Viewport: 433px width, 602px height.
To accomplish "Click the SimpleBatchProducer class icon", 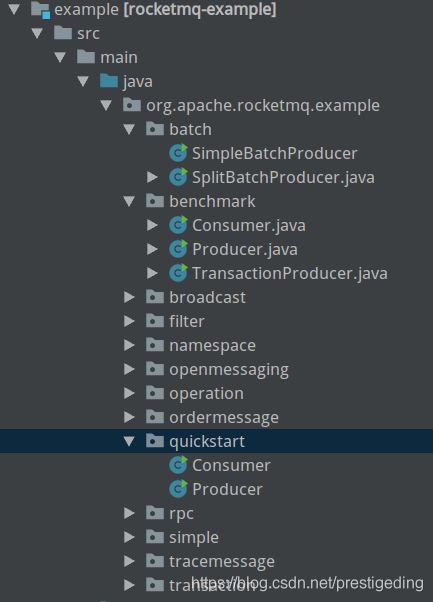I will pyautogui.click(x=178, y=153).
